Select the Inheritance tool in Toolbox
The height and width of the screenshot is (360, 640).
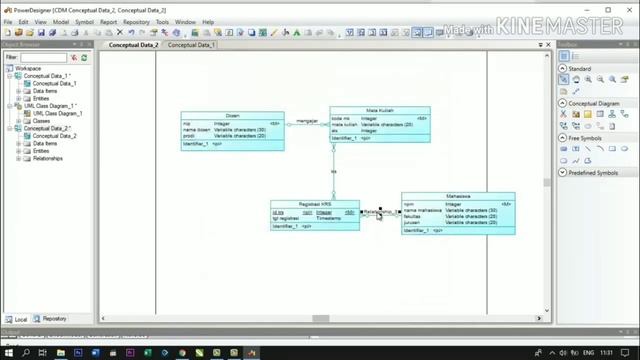[612, 114]
